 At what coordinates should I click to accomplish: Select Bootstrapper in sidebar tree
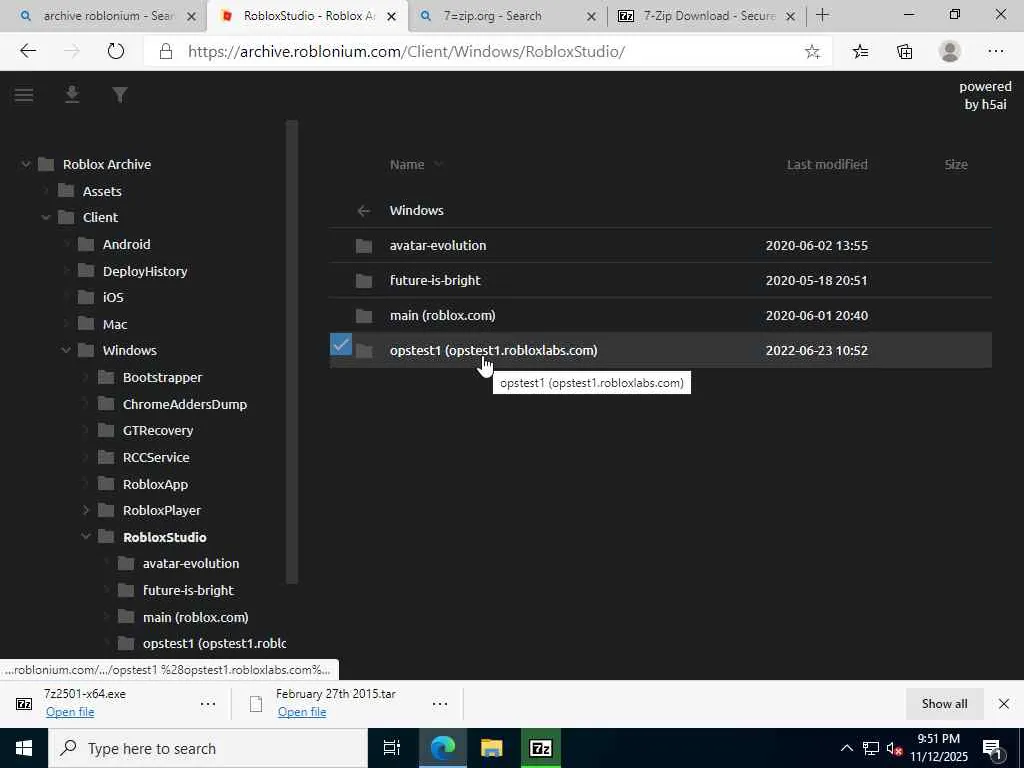(x=163, y=377)
